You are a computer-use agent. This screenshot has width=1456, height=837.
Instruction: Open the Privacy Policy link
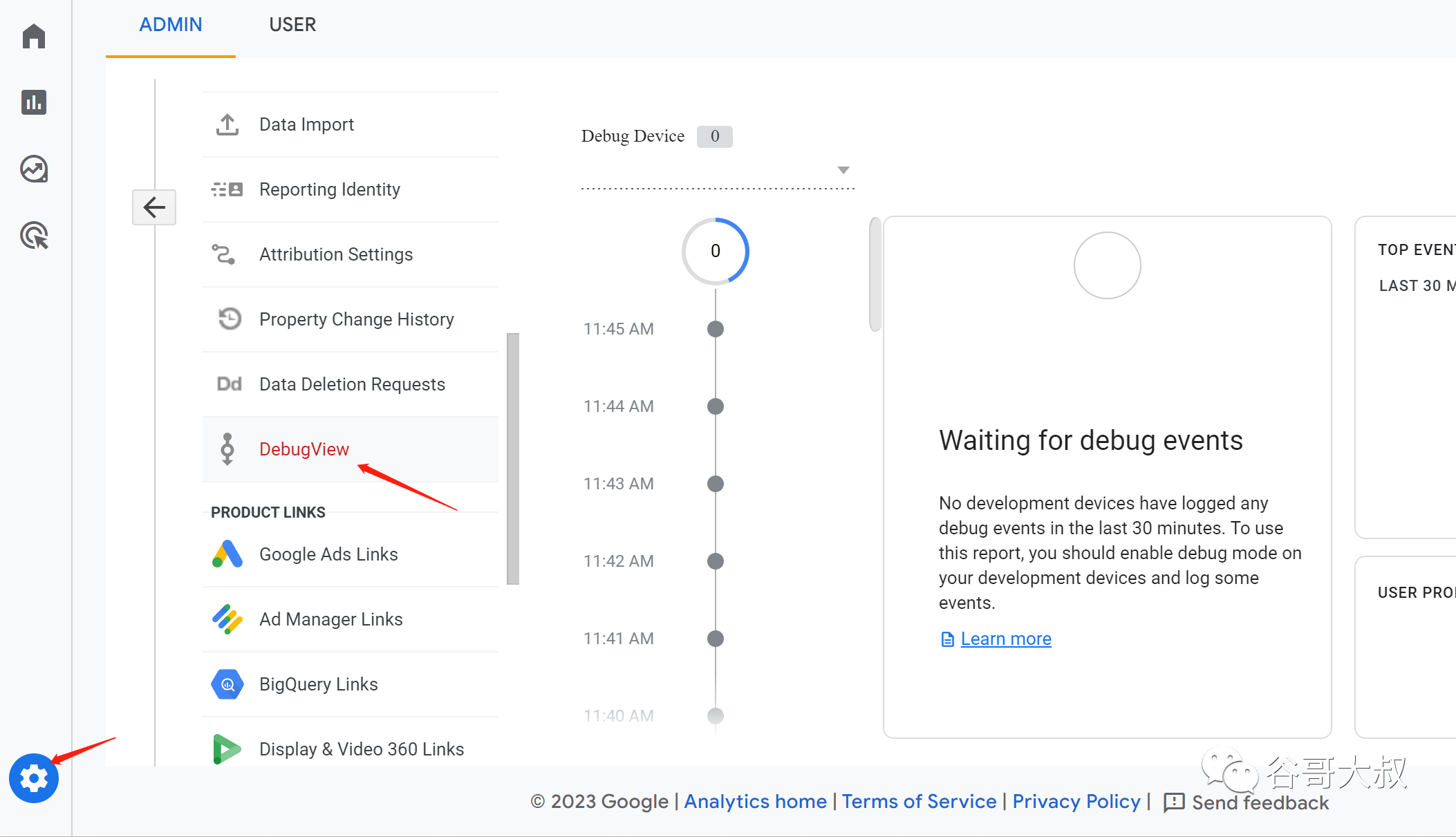point(1076,801)
